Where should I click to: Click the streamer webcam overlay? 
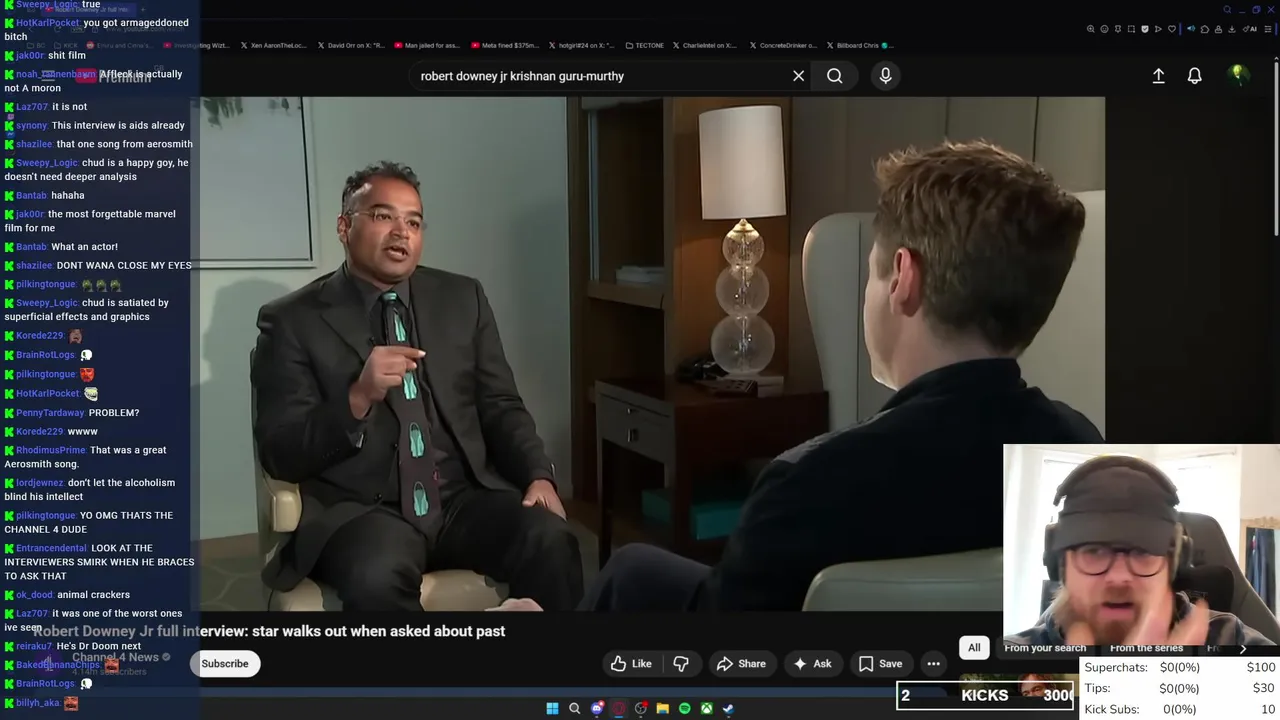pyautogui.click(x=1141, y=545)
